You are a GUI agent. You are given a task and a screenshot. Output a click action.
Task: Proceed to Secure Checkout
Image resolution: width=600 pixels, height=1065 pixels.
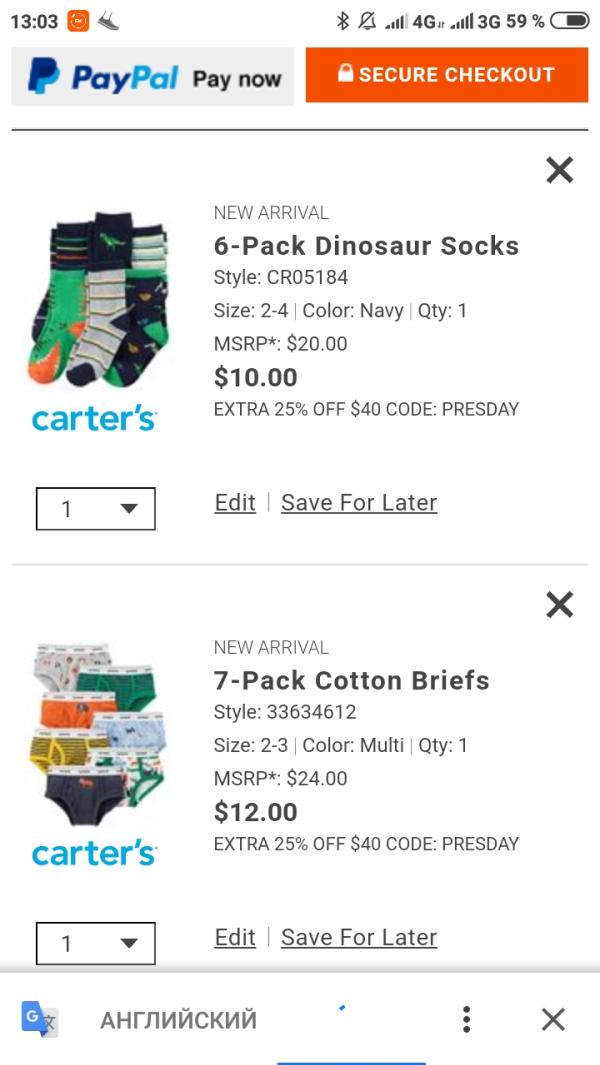[x=446, y=75]
